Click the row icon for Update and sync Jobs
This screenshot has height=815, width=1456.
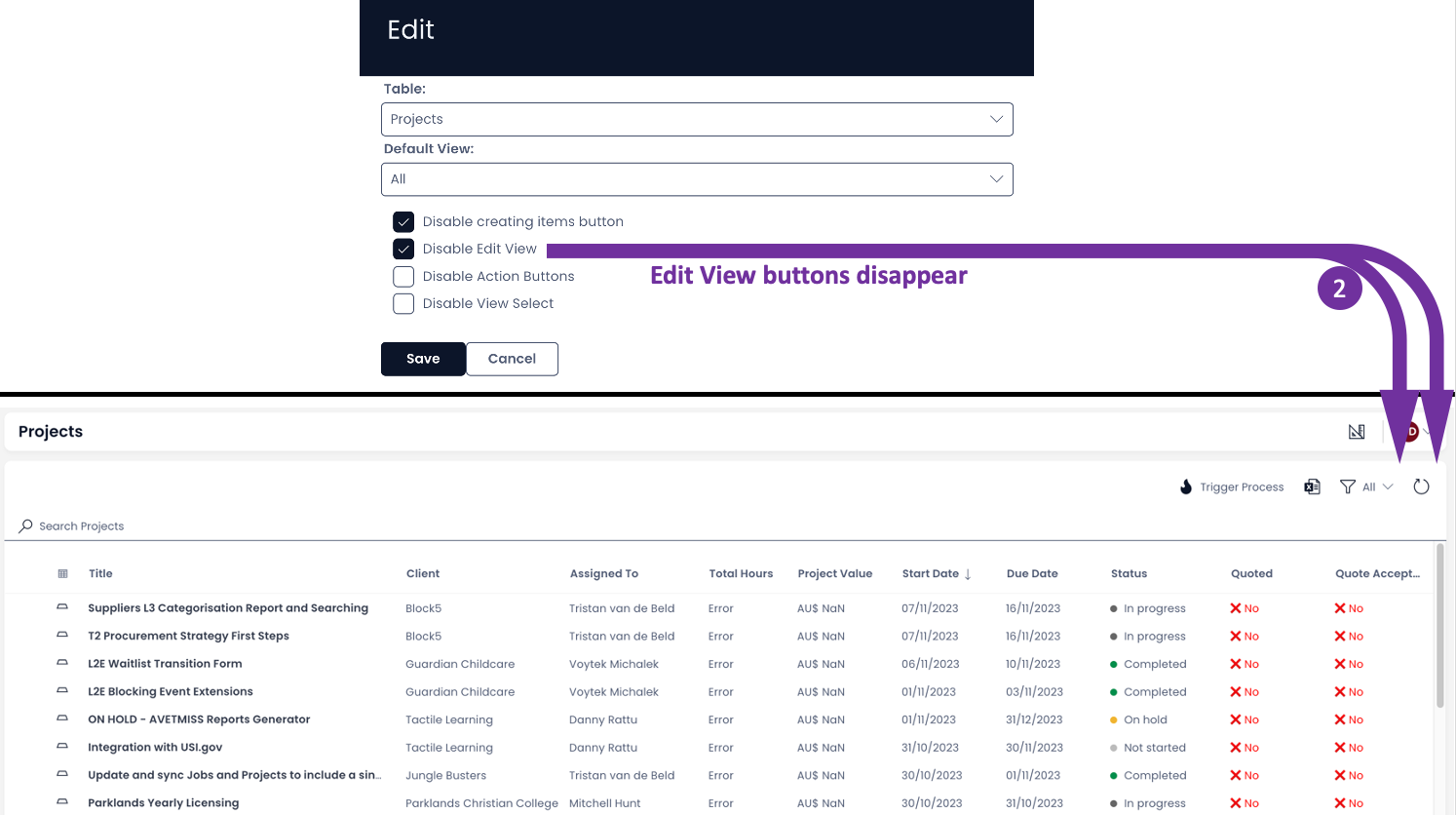(62, 774)
